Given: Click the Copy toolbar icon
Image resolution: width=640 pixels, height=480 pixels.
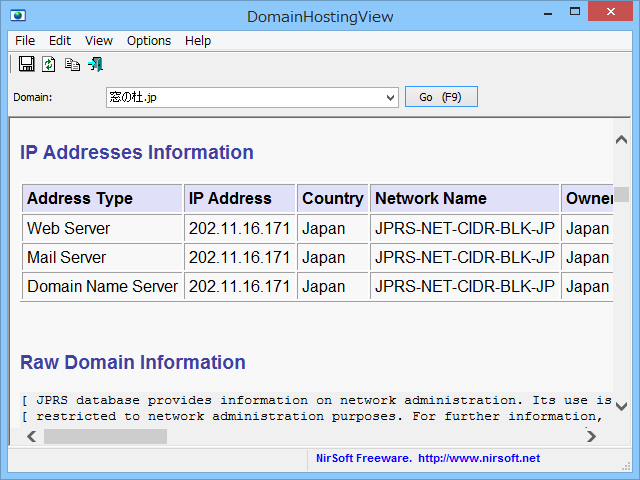Looking at the screenshot, I should [72, 64].
